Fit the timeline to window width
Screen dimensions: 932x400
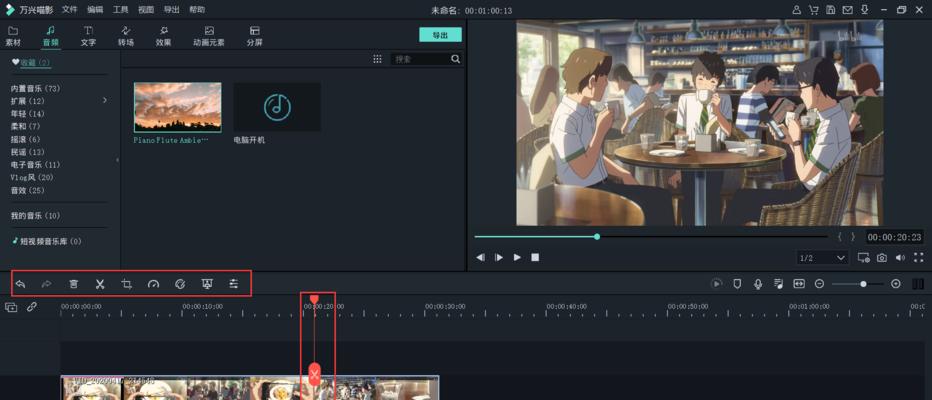point(799,284)
